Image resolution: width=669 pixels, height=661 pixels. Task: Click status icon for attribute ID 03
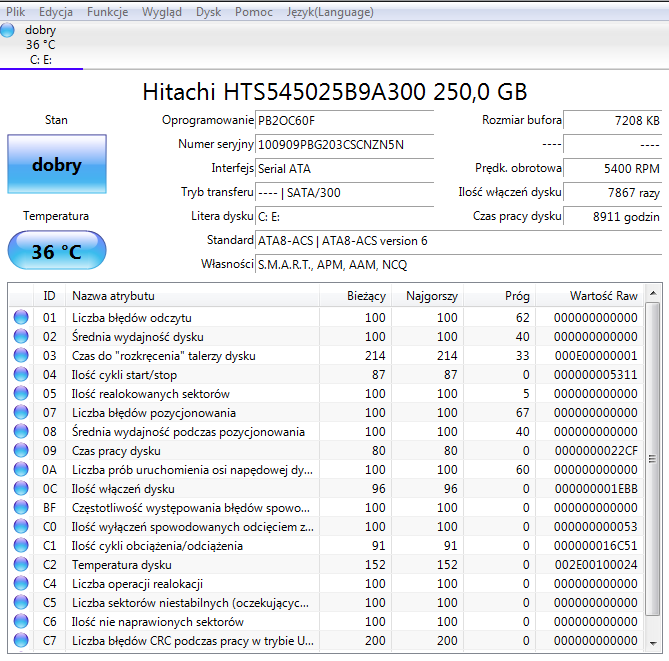tap(21, 355)
